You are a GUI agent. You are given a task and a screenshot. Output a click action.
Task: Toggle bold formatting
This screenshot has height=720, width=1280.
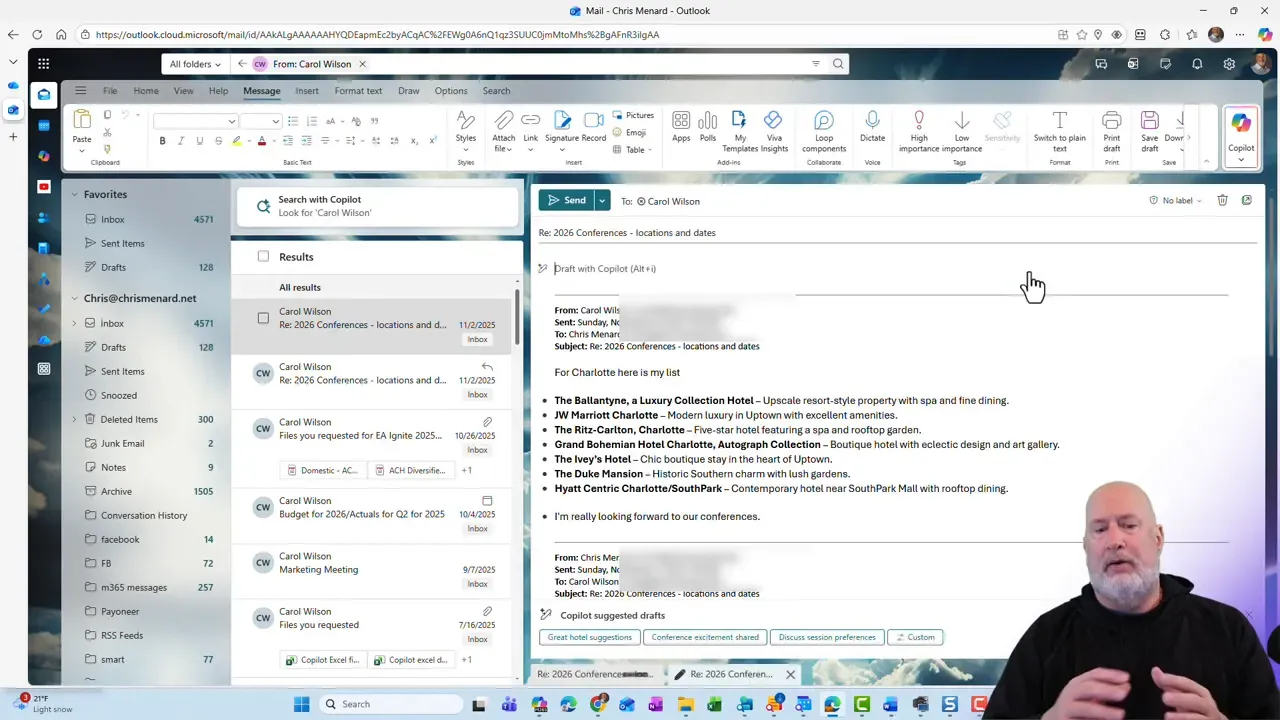[x=162, y=140]
